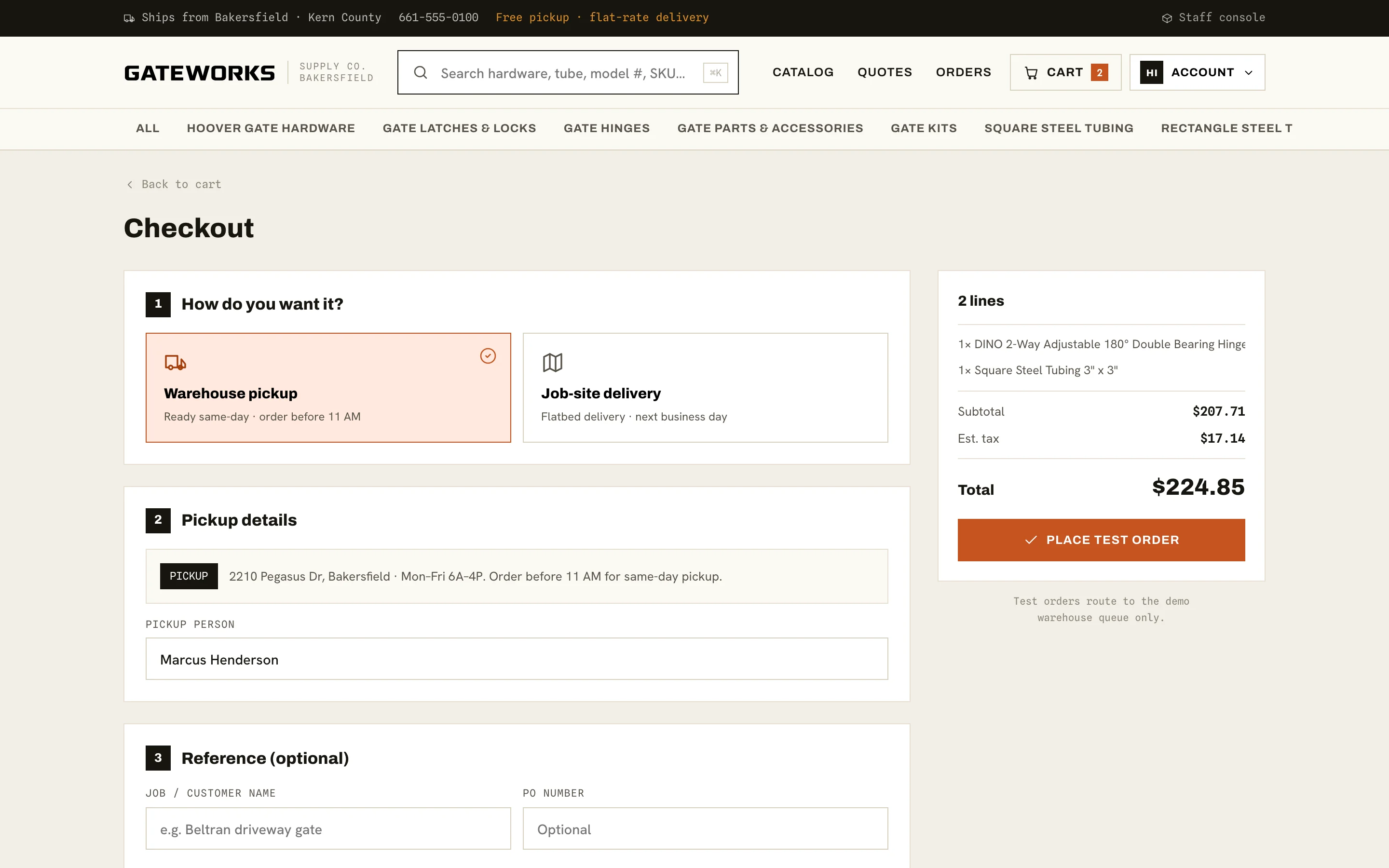Select the ALL category tab
Image resolution: width=1389 pixels, height=868 pixels.
148,129
